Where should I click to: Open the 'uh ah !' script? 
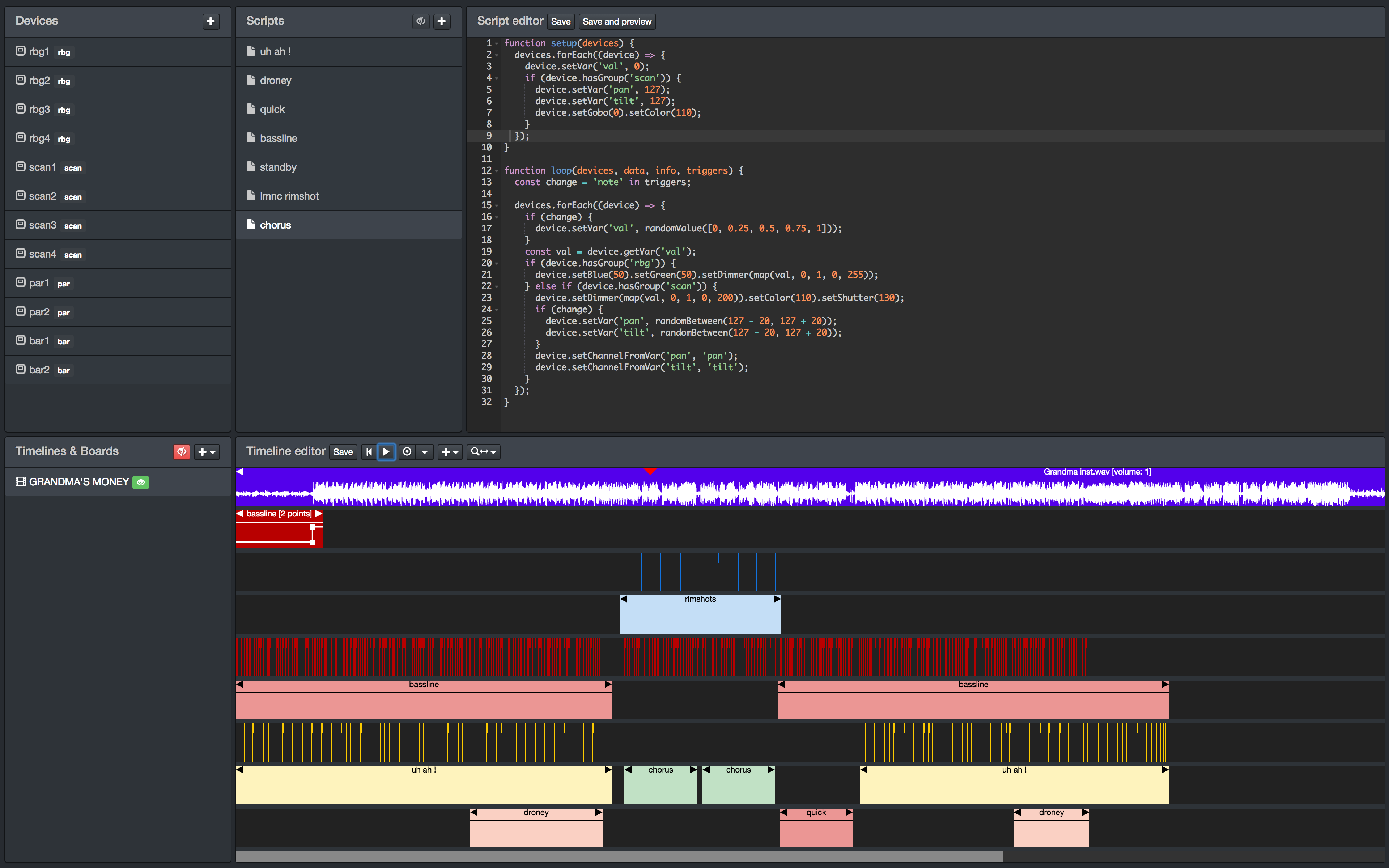pos(348,52)
